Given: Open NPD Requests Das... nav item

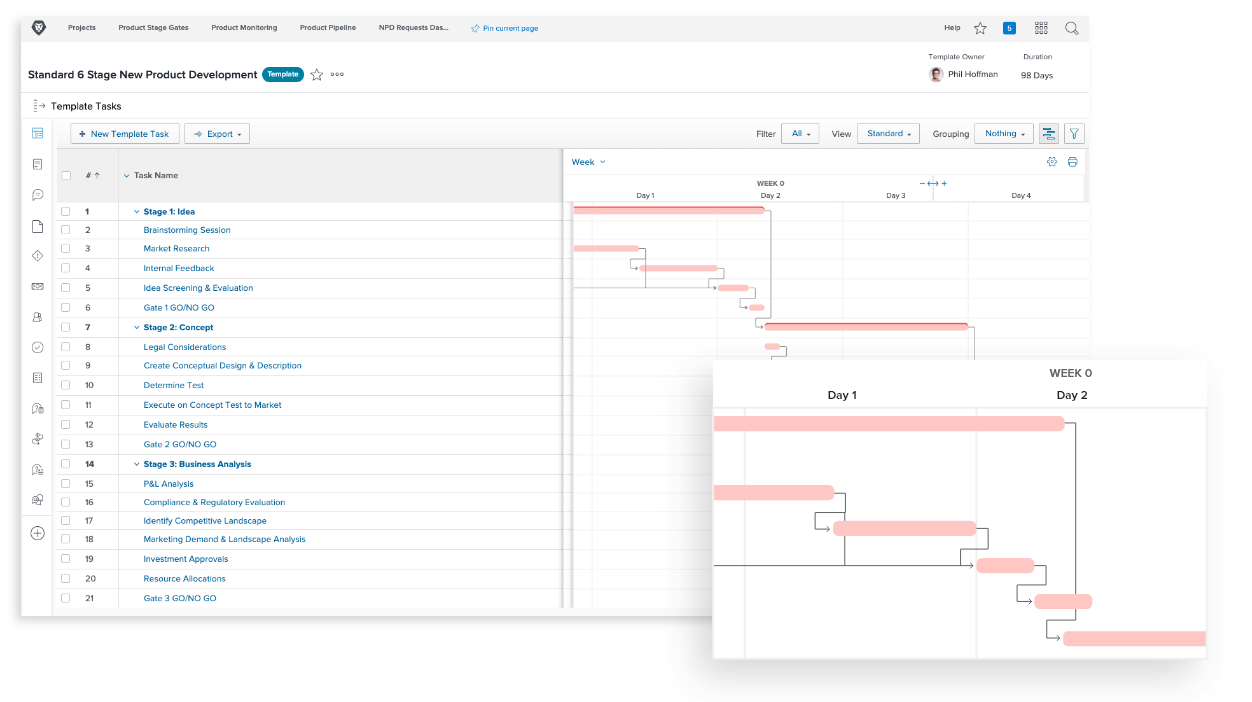Looking at the screenshot, I should 414,28.
